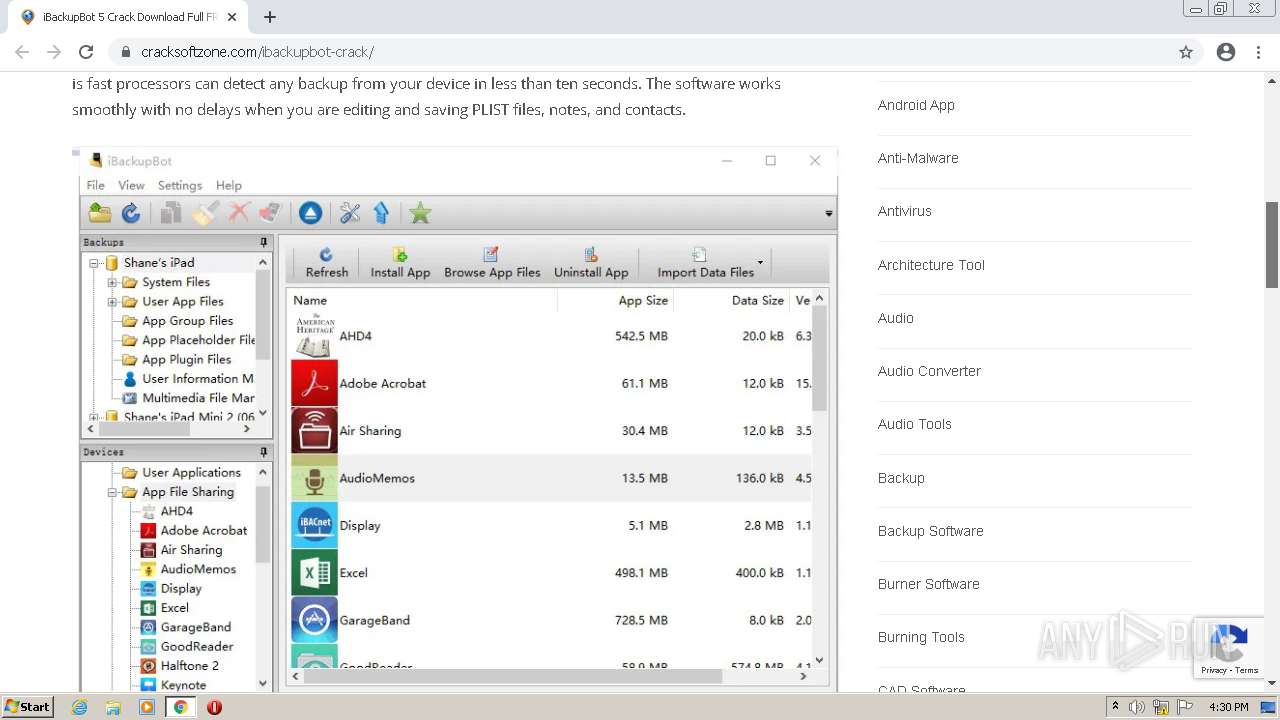This screenshot has width=1280, height=720.
Task: Click the green star icon in iBackupBot toolbar
Action: 420,212
